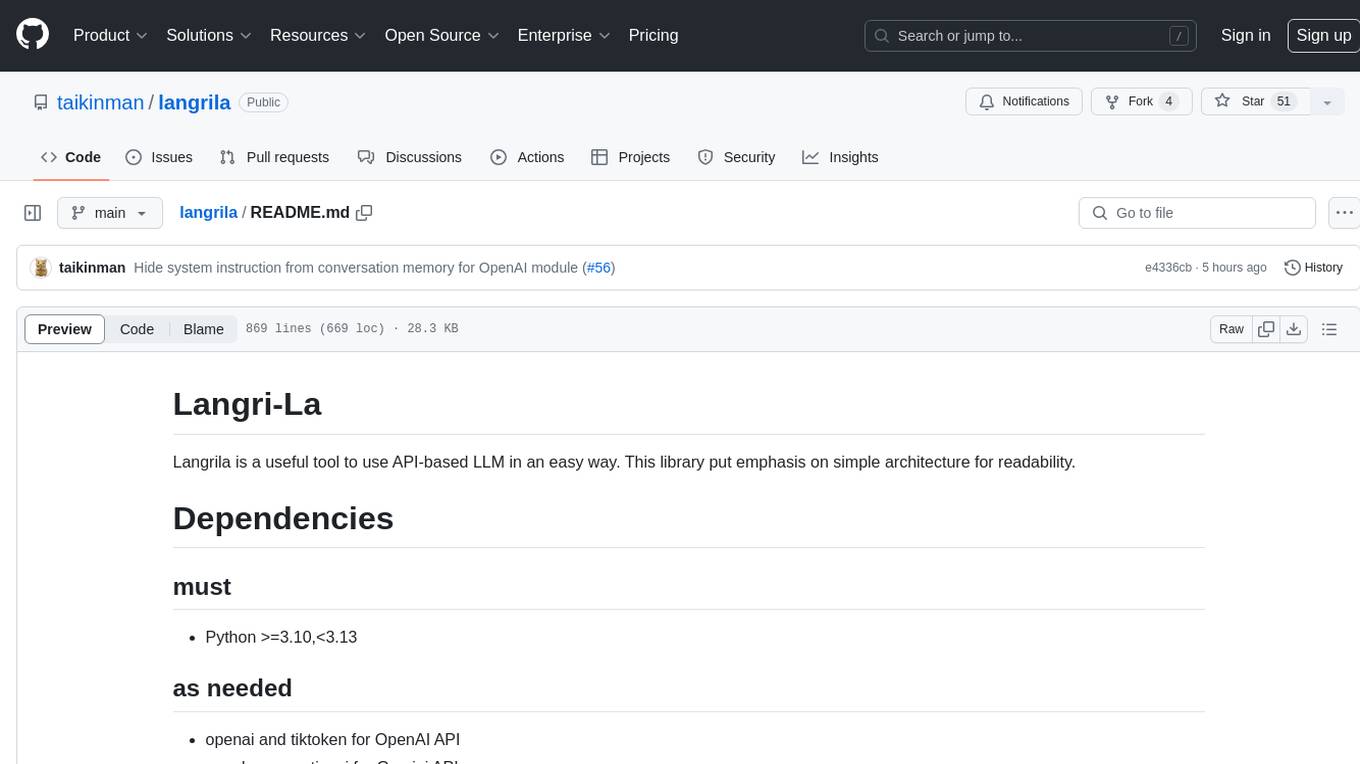Screen dimensions: 1360x764
Task: Open the taikinman user profile
Action: [x=100, y=102]
